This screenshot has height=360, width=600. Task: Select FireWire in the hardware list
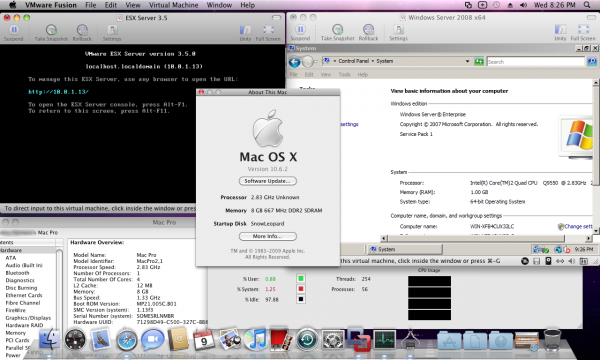coord(15,310)
